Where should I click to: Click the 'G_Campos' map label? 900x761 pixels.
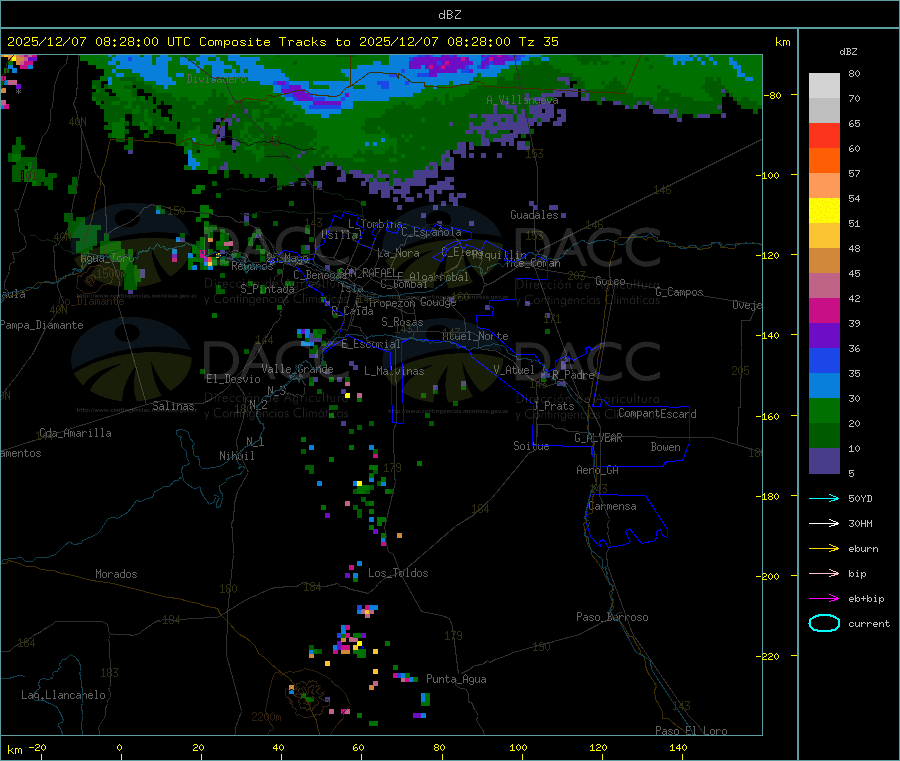click(680, 292)
